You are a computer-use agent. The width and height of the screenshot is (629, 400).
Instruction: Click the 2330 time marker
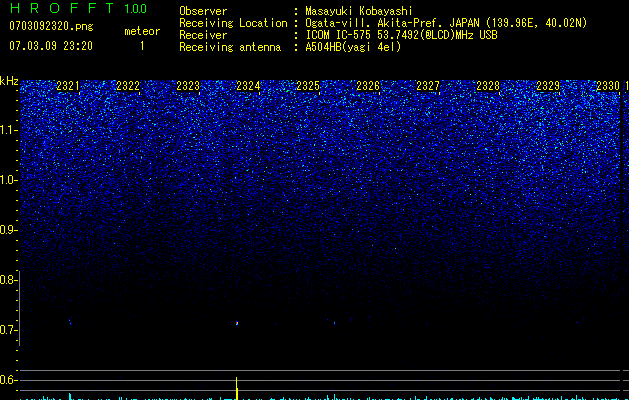click(608, 86)
